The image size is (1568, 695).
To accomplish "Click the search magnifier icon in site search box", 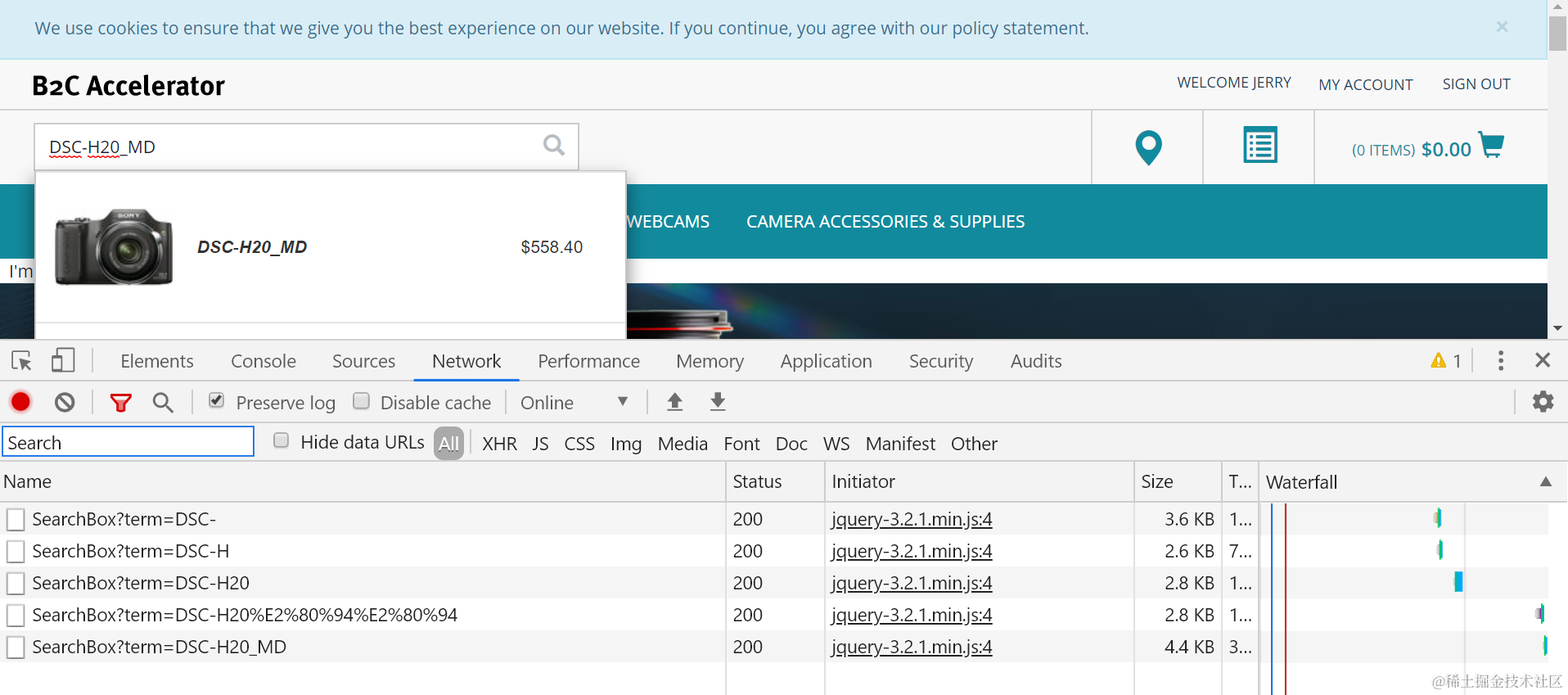I will pos(554,145).
